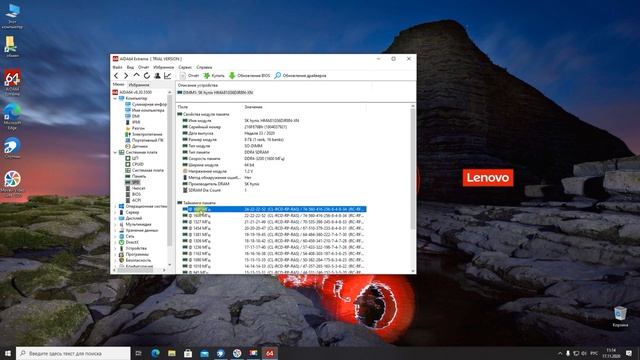This screenshot has height=360, width=640.
Task: Open the graph chart toolbar icon
Action: coord(167,76)
